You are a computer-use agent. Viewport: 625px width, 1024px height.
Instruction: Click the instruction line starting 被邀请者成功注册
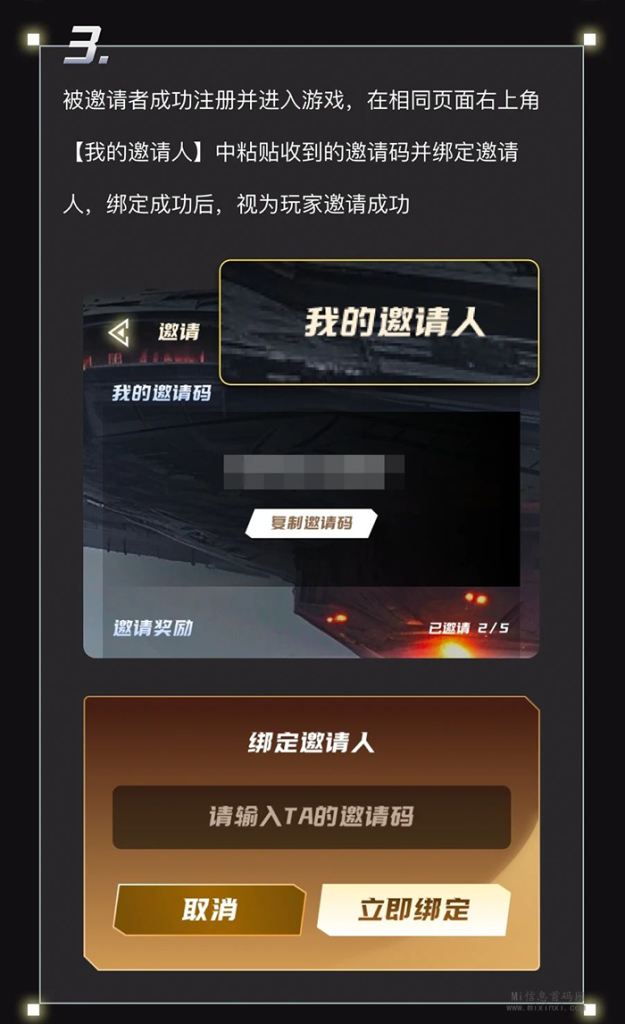pos(301,100)
